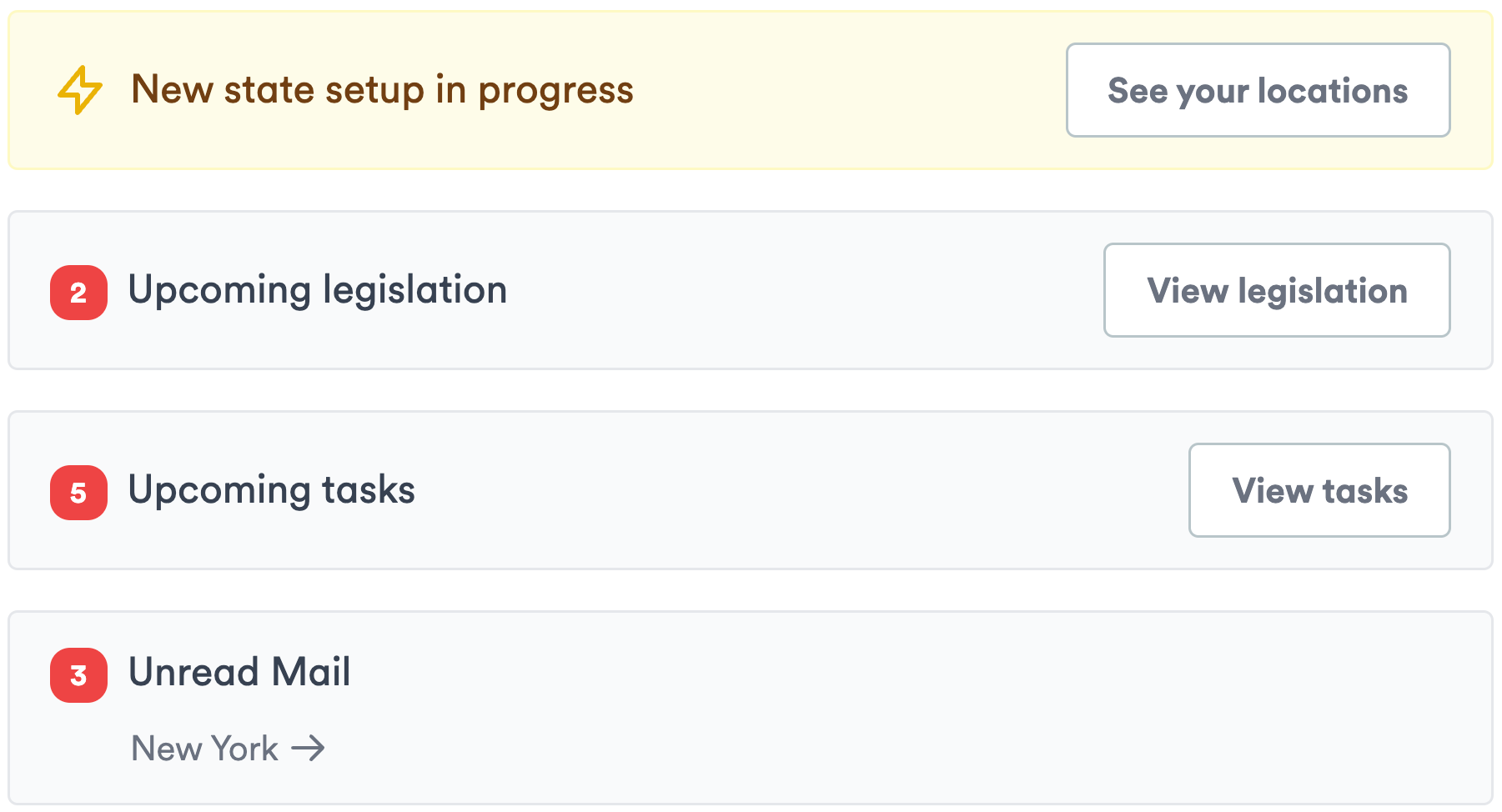Follow the New York mail link
The image size is (1502, 812).
pyautogui.click(x=228, y=748)
